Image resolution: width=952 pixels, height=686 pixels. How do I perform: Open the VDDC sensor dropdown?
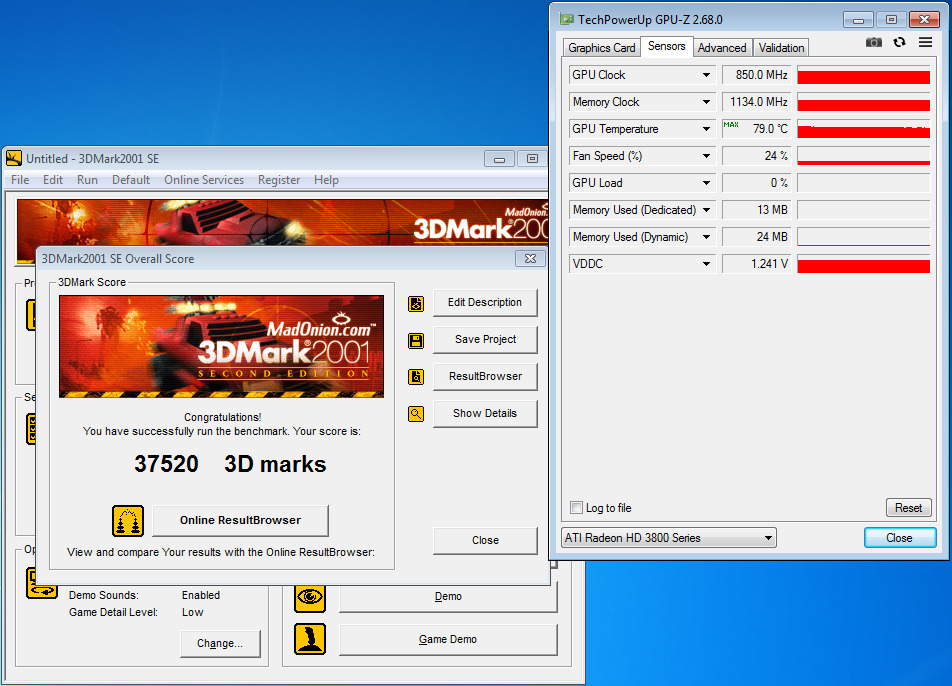(x=706, y=264)
